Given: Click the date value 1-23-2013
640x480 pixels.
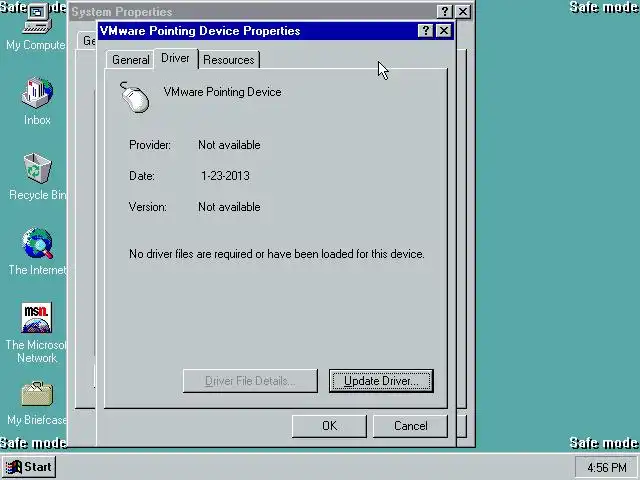Looking at the screenshot, I should [x=225, y=176].
